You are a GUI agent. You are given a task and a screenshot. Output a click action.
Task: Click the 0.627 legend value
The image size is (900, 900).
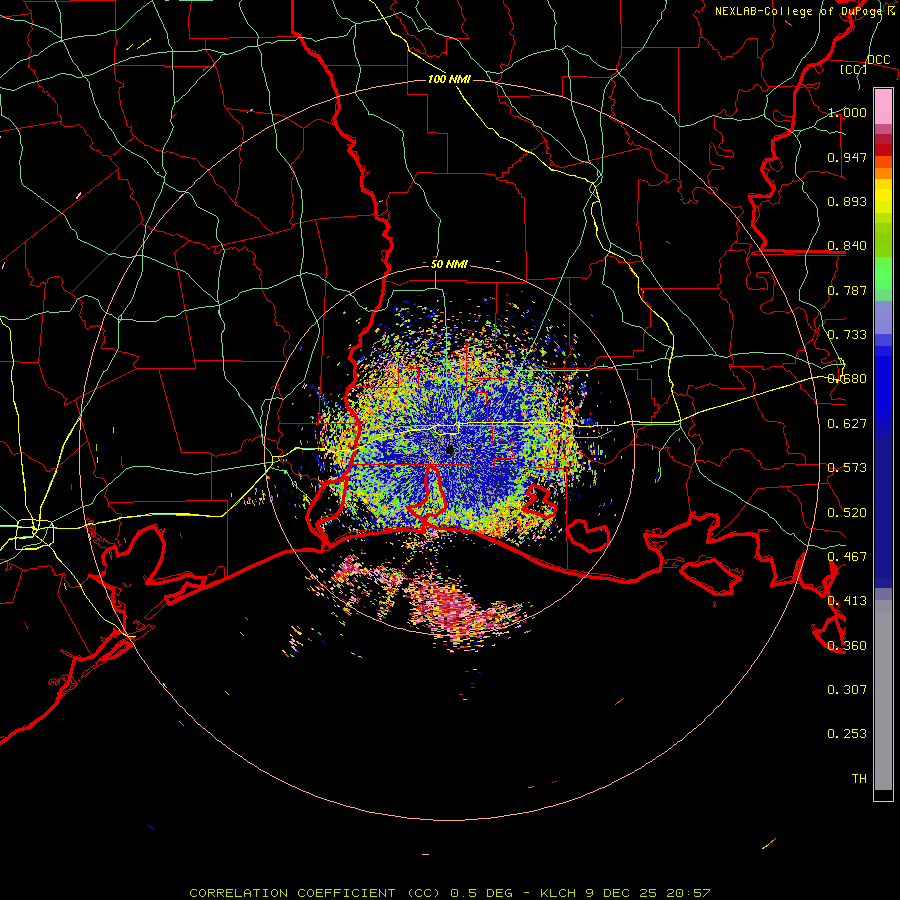(x=847, y=424)
